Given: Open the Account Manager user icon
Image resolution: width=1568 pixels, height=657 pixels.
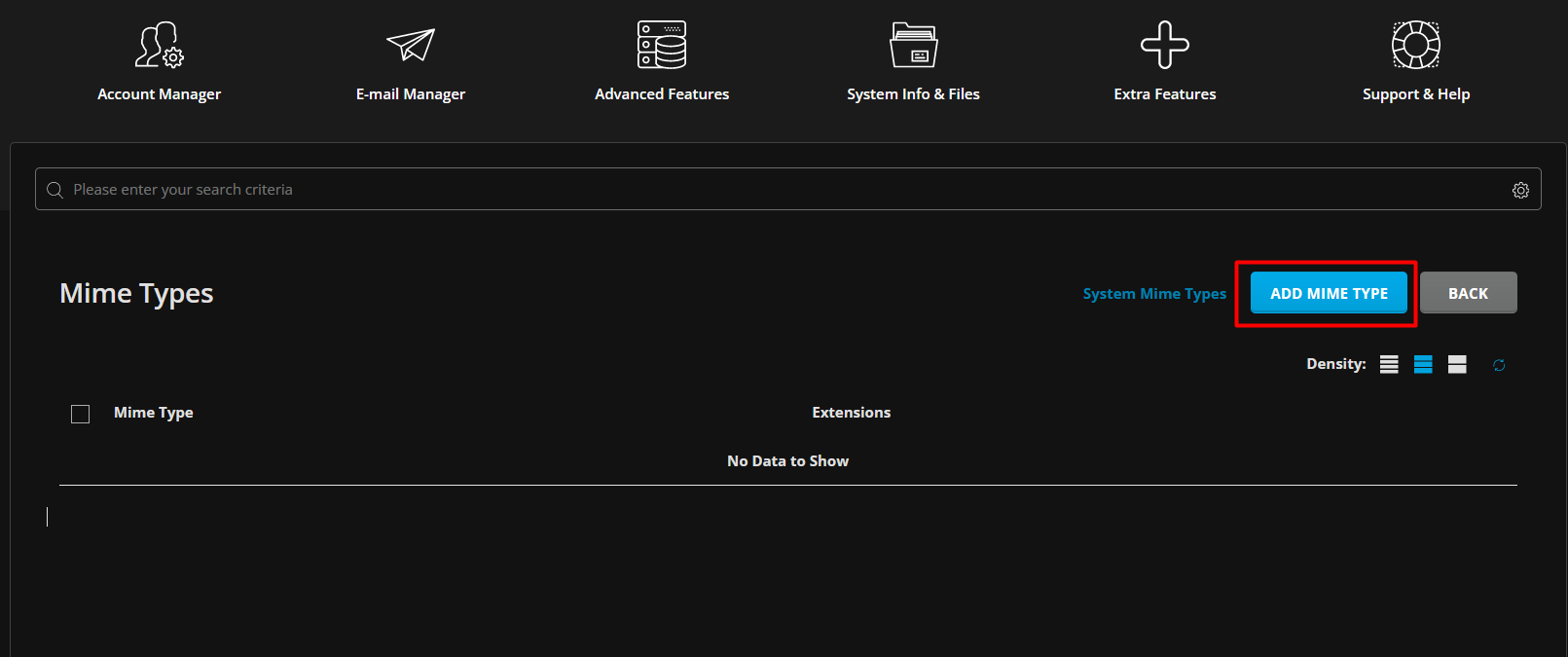Looking at the screenshot, I should click(x=159, y=45).
